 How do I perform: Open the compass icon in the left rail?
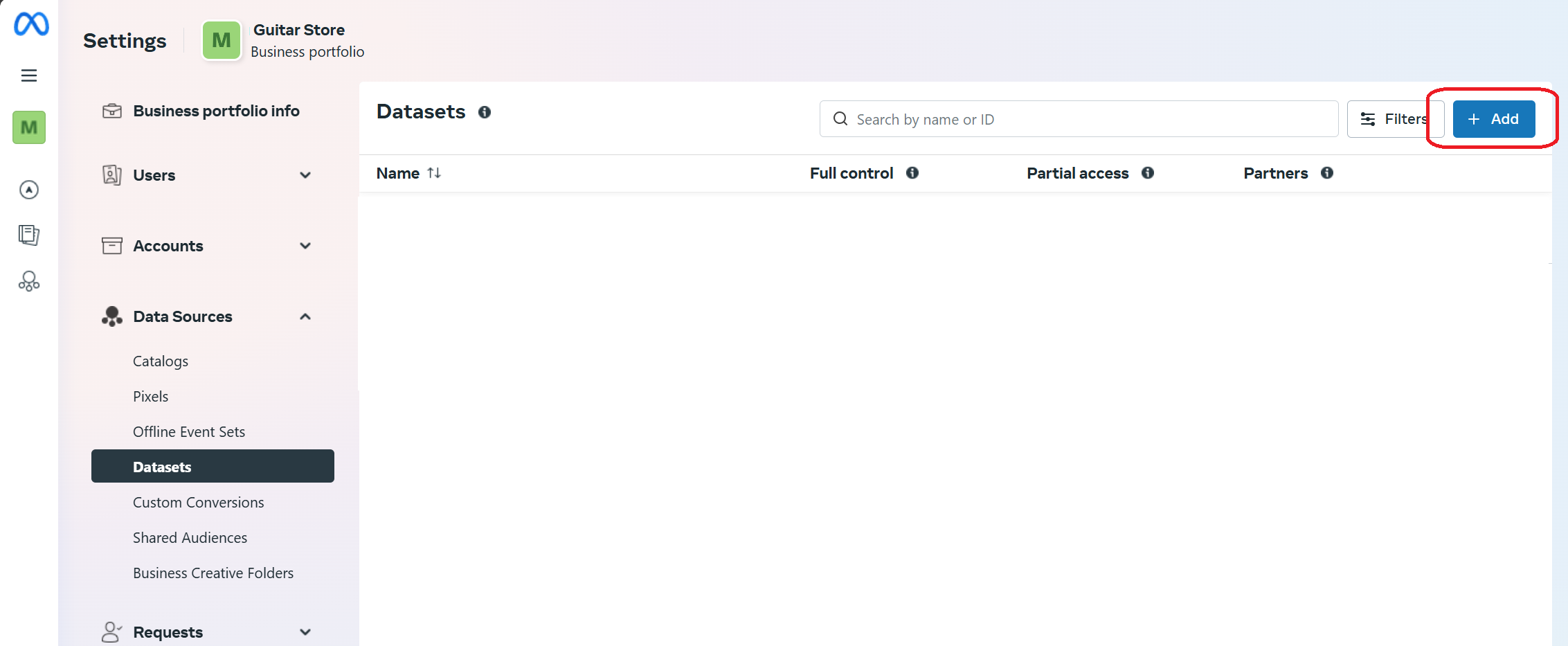(x=29, y=190)
